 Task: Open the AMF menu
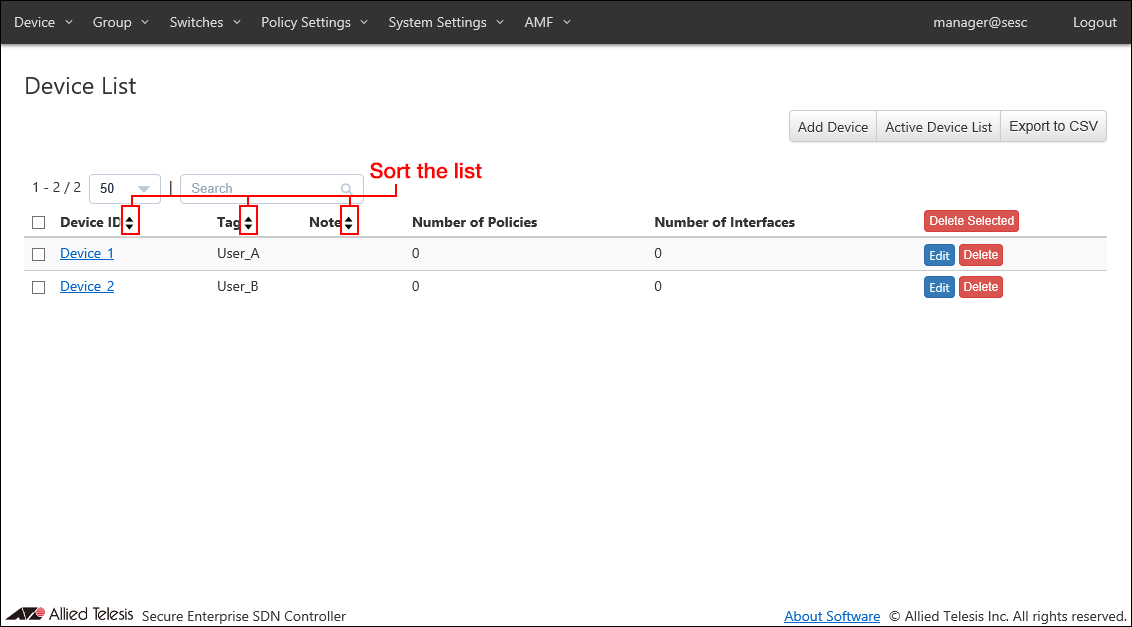547,22
